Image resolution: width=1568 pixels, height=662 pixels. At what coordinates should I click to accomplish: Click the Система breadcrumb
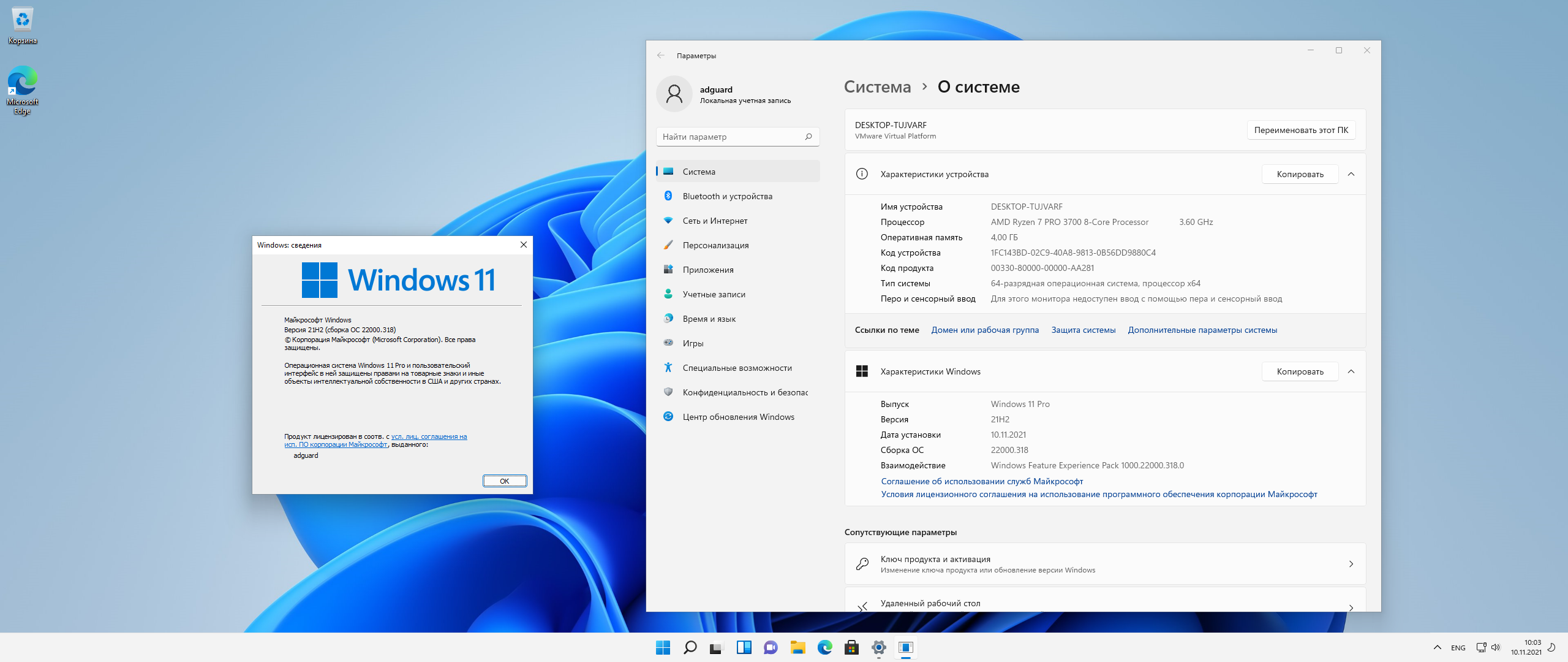pos(877,87)
